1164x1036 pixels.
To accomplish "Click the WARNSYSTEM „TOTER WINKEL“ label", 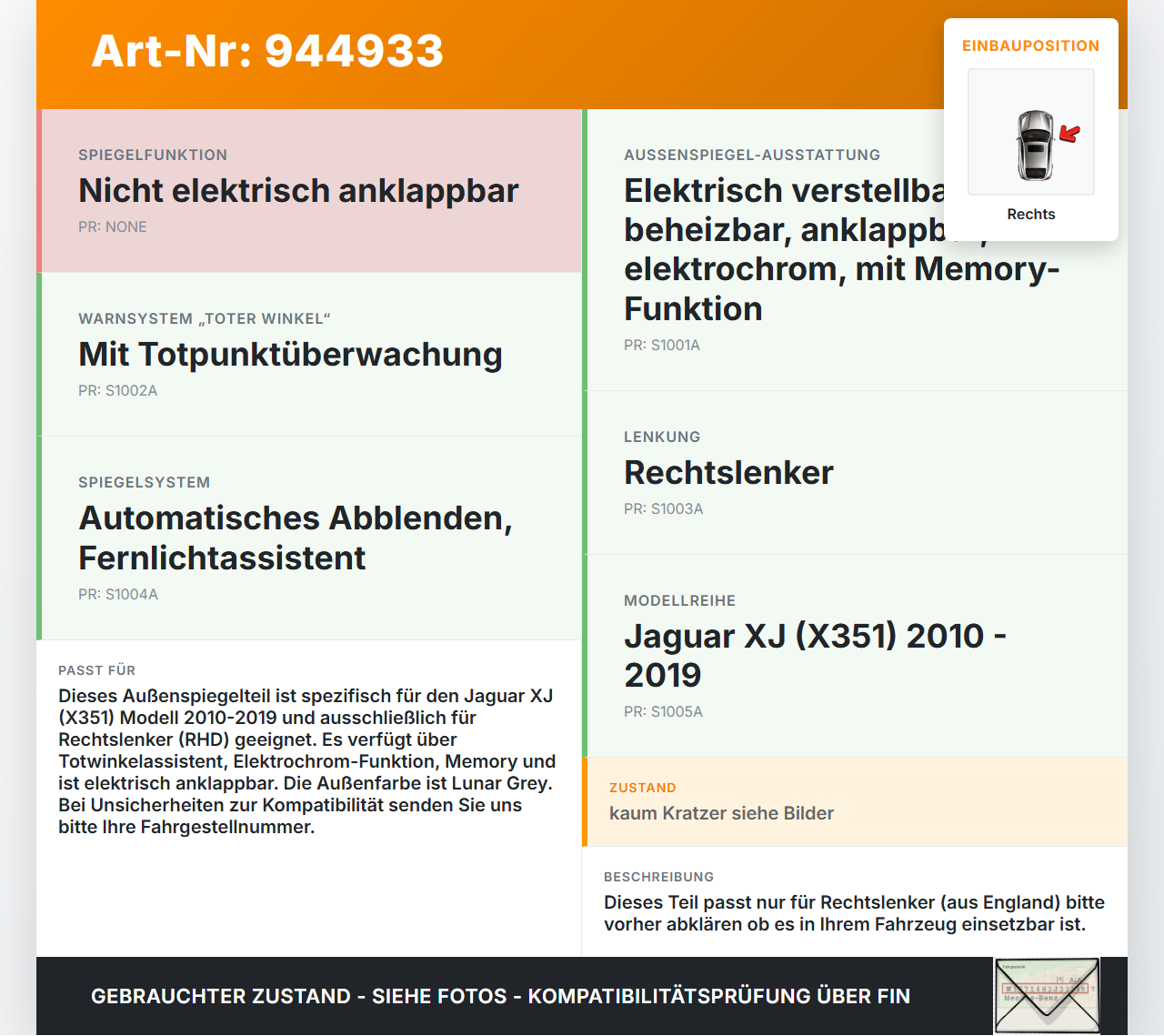I will (205, 318).
